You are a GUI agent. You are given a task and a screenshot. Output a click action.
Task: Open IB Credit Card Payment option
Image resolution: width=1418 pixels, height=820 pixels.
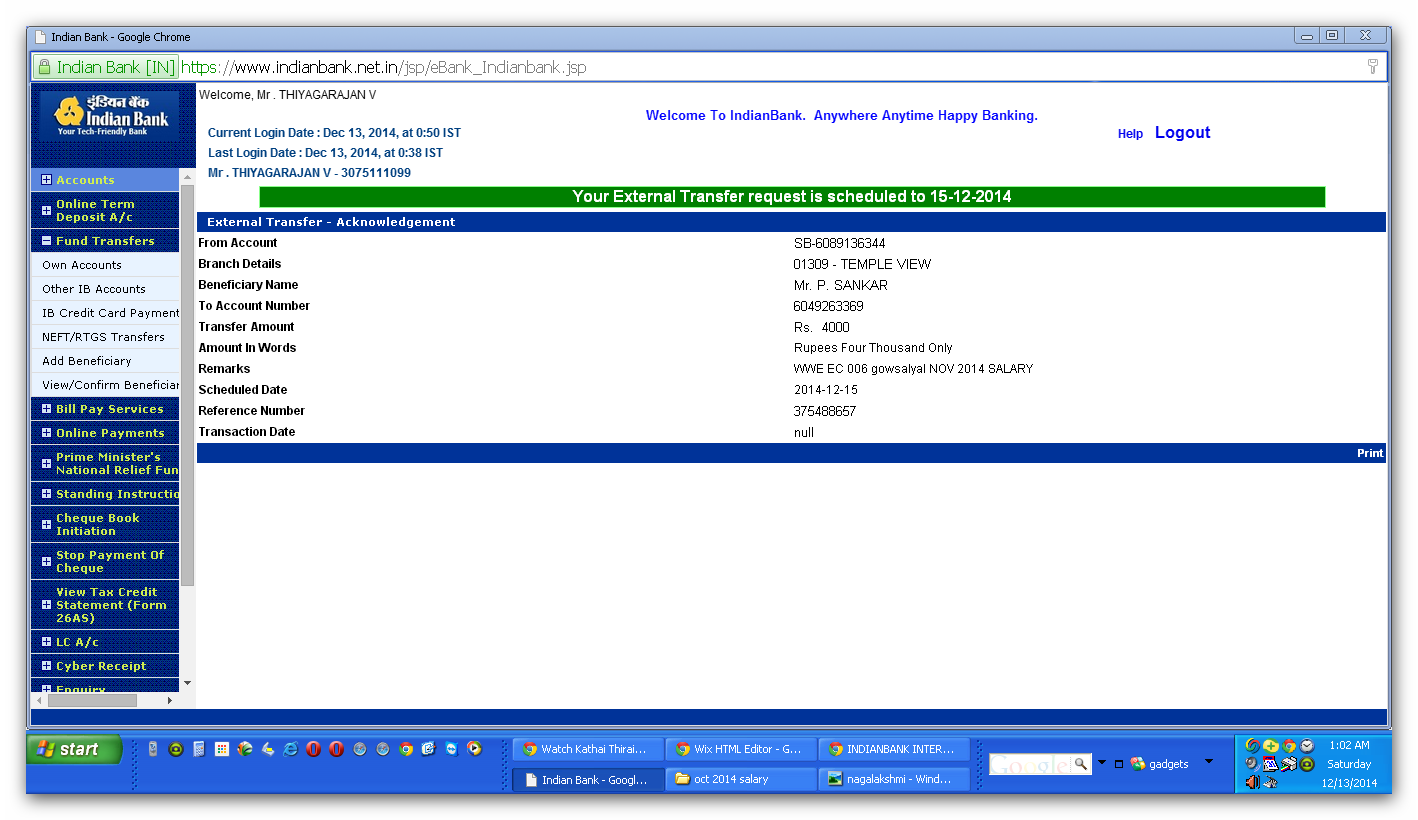110,313
